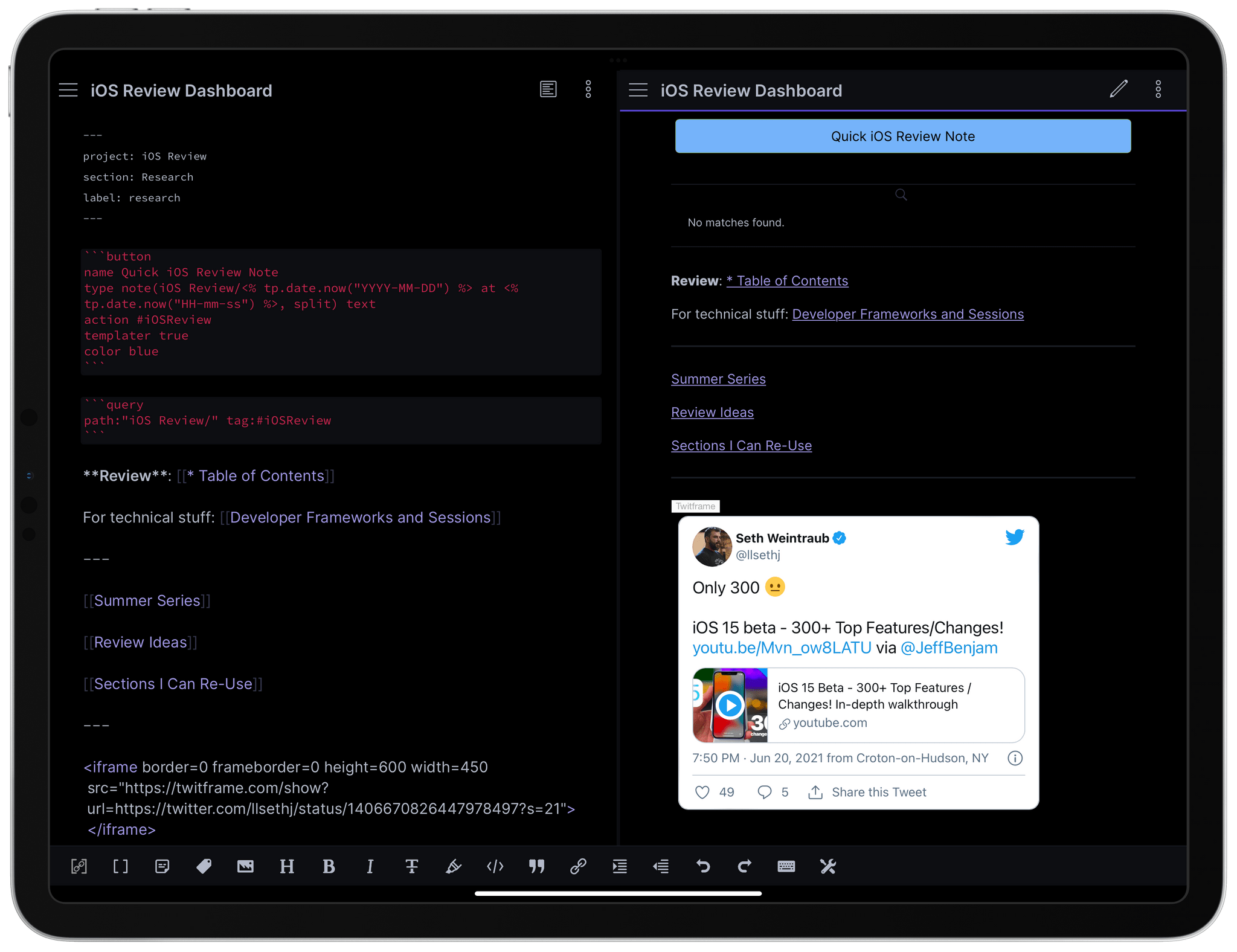Play the iOS 15 Beta video thumbnail
Viewport: 1237px width, 952px height.
tap(730, 705)
